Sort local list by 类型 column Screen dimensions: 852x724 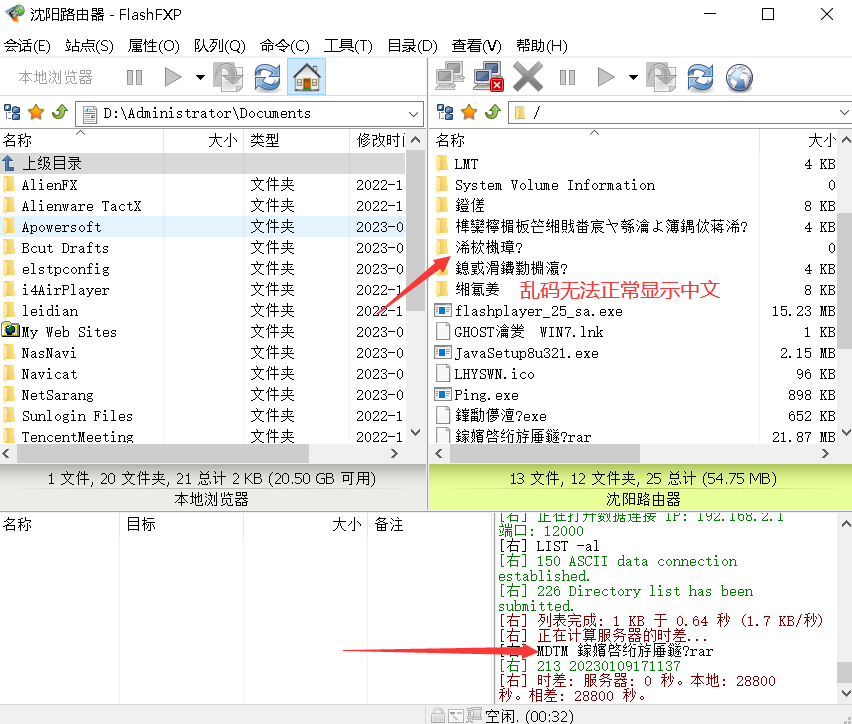point(297,141)
